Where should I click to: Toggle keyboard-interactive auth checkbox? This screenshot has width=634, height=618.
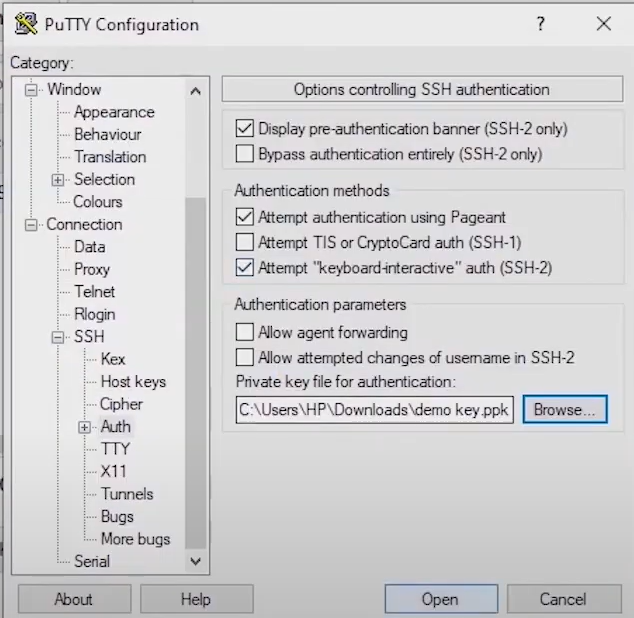pyautogui.click(x=245, y=267)
